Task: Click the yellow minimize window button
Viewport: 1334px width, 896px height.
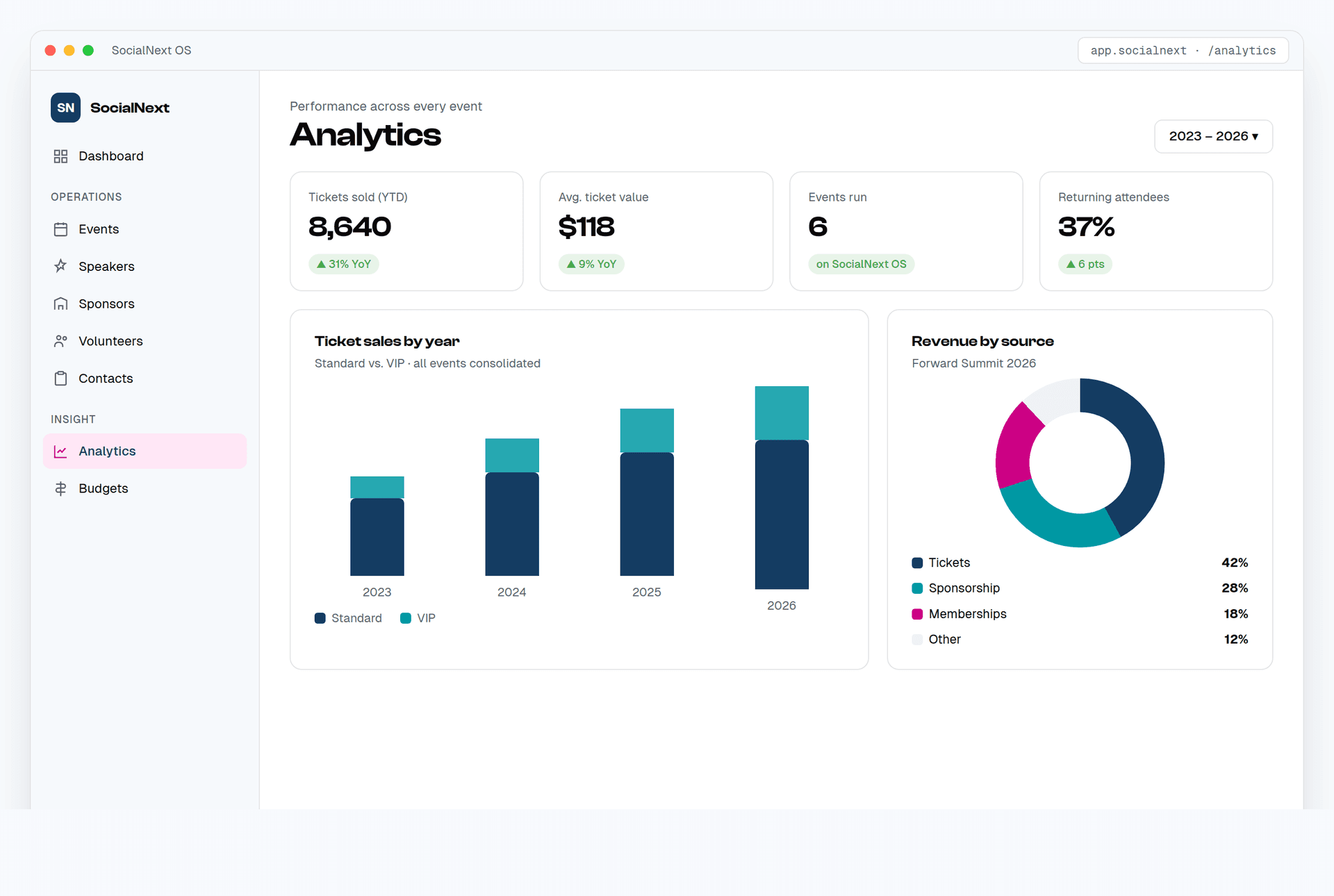Action: (x=69, y=50)
